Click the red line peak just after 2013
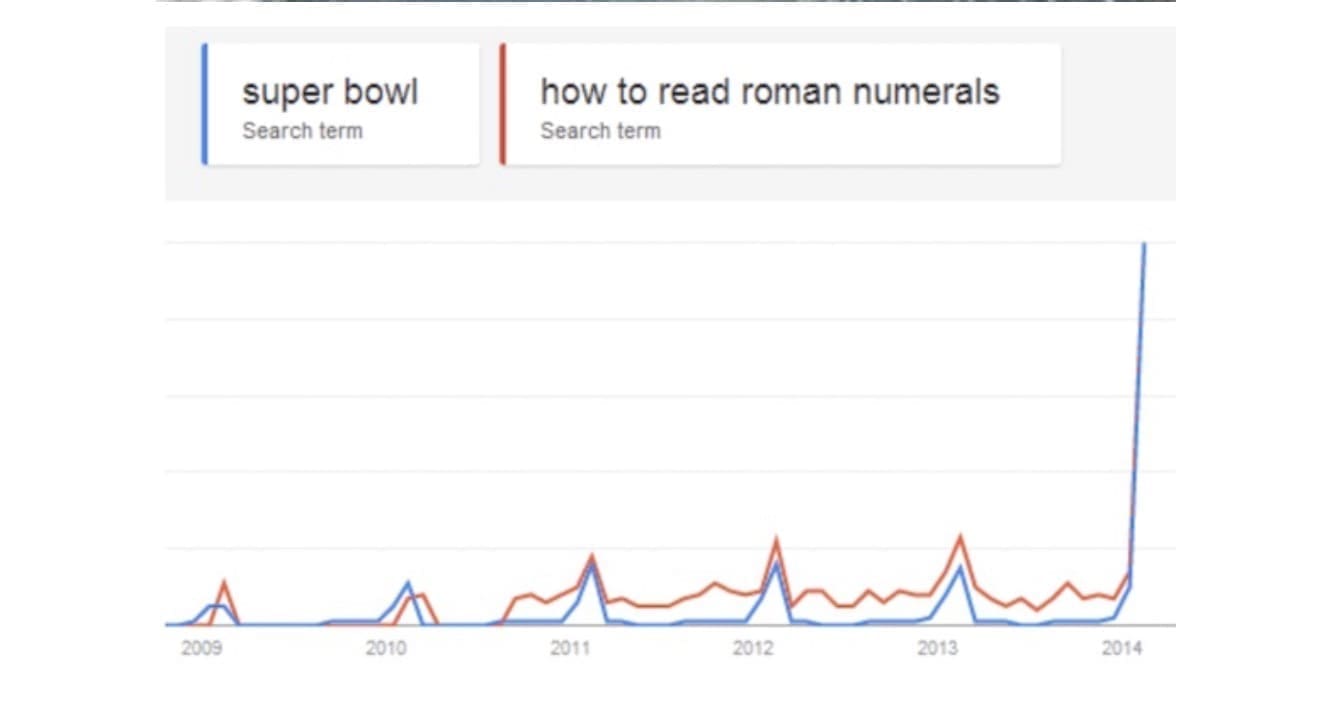The width and height of the screenshot is (1326, 702). click(x=960, y=538)
